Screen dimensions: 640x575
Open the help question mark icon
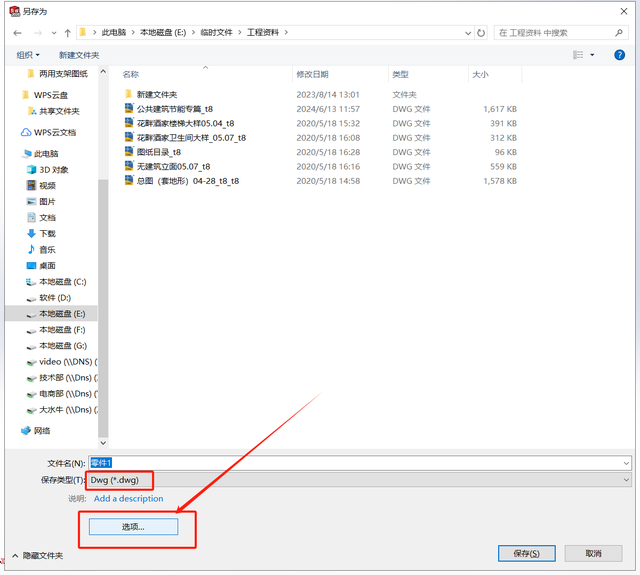pos(619,55)
